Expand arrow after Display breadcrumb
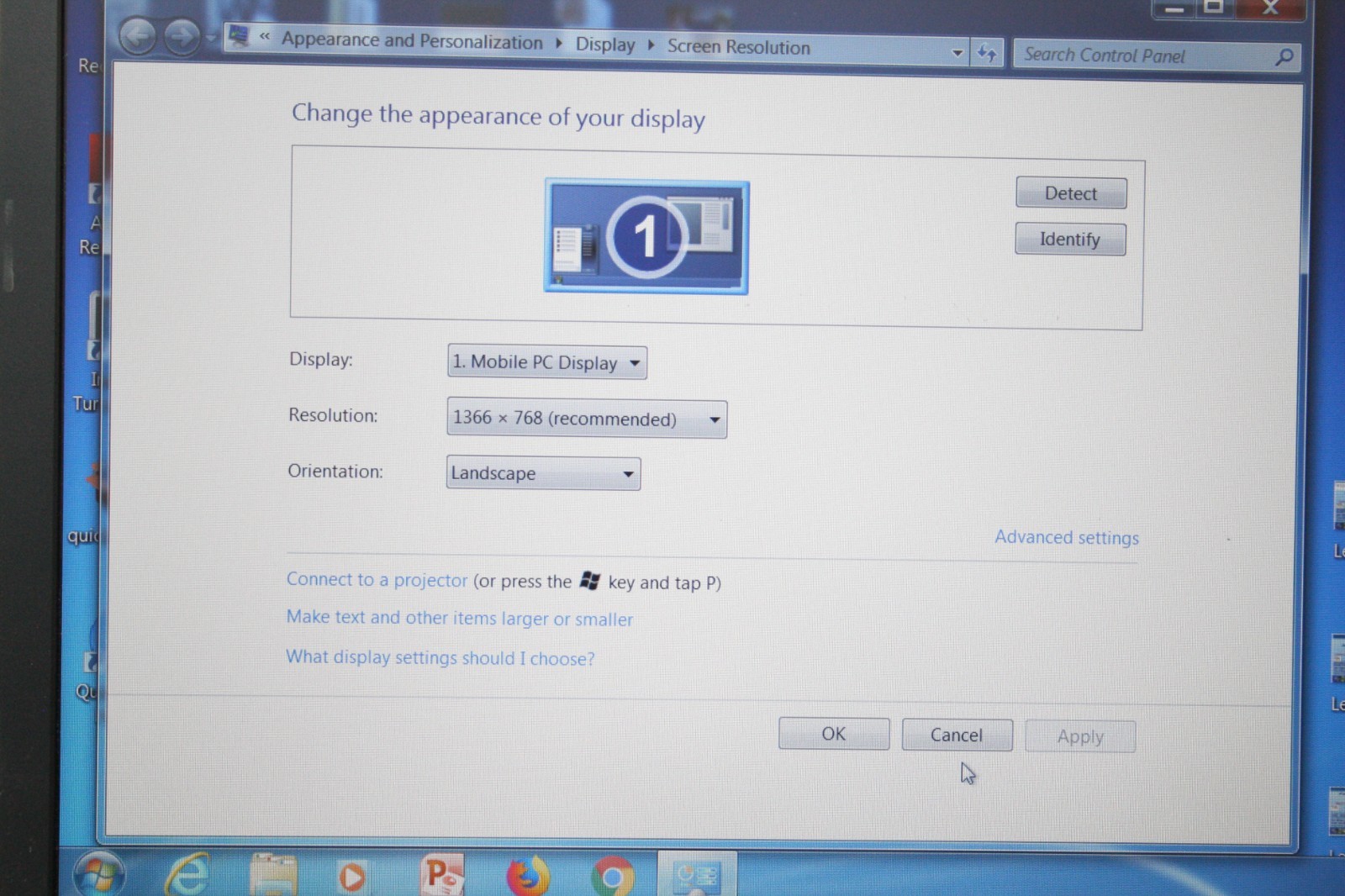This screenshot has height=896, width=1345. (651, 45)
